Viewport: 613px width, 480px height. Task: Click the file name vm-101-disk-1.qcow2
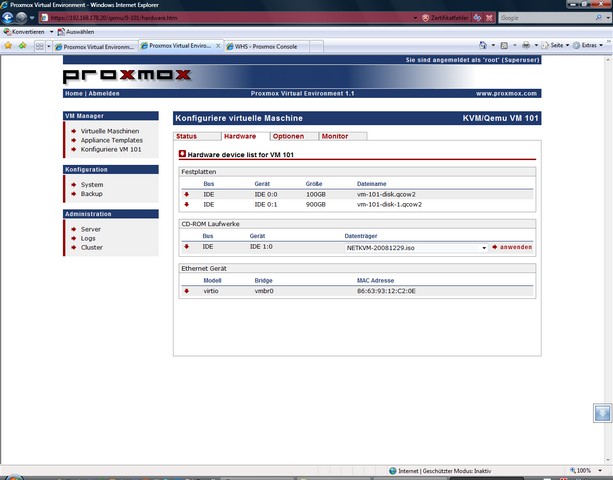pos(389,204)
